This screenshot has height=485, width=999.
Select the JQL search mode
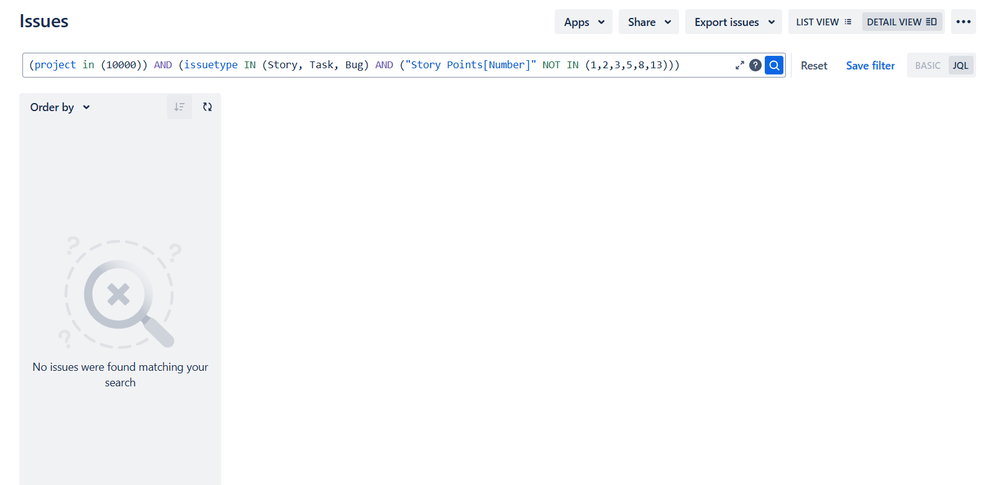[x=960, y=66]
